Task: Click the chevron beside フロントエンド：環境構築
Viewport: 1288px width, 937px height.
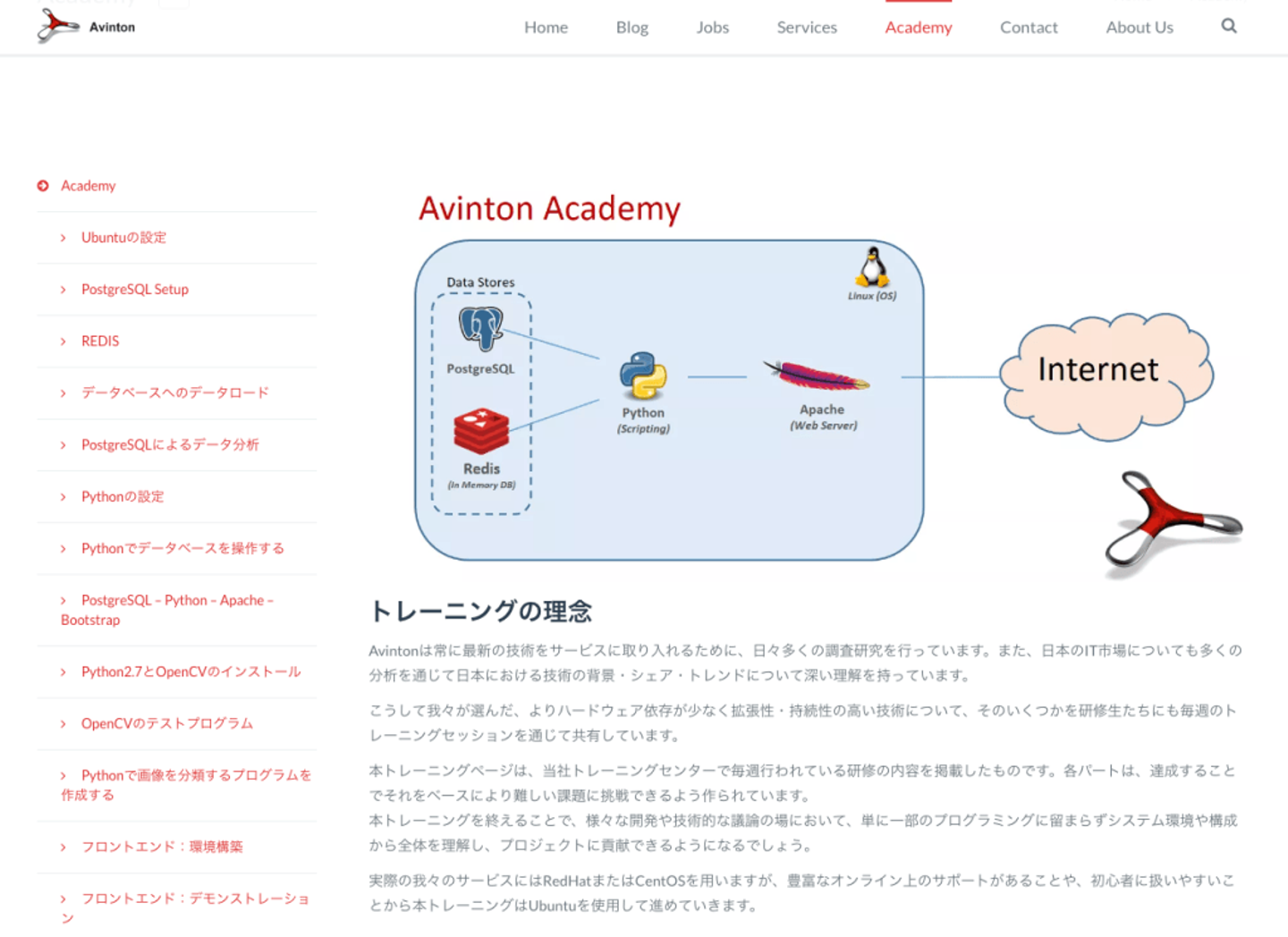Action: pyautogui.click(x=64, y=848)
